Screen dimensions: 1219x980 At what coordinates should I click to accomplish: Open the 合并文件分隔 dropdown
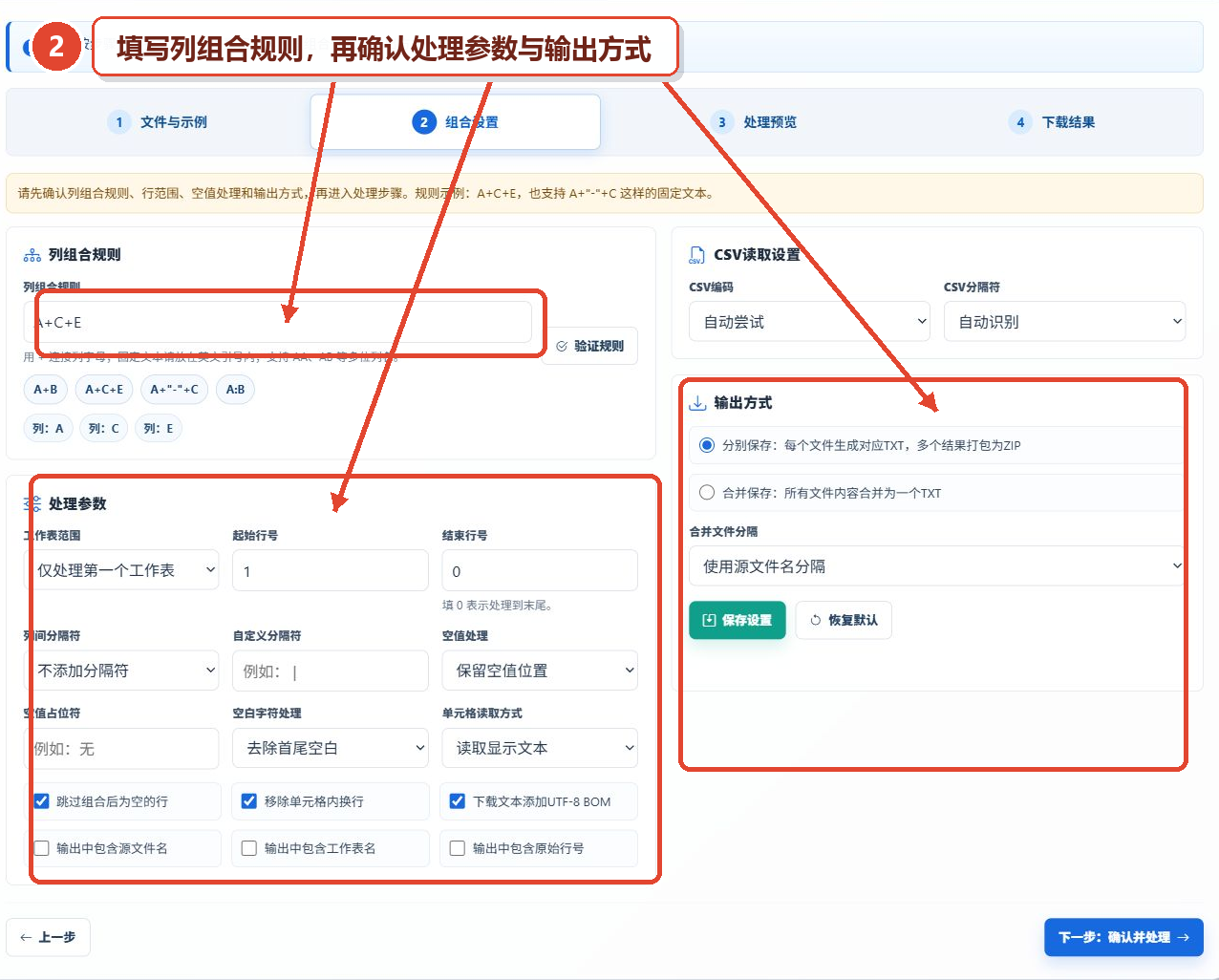click(x=937, y=565)
